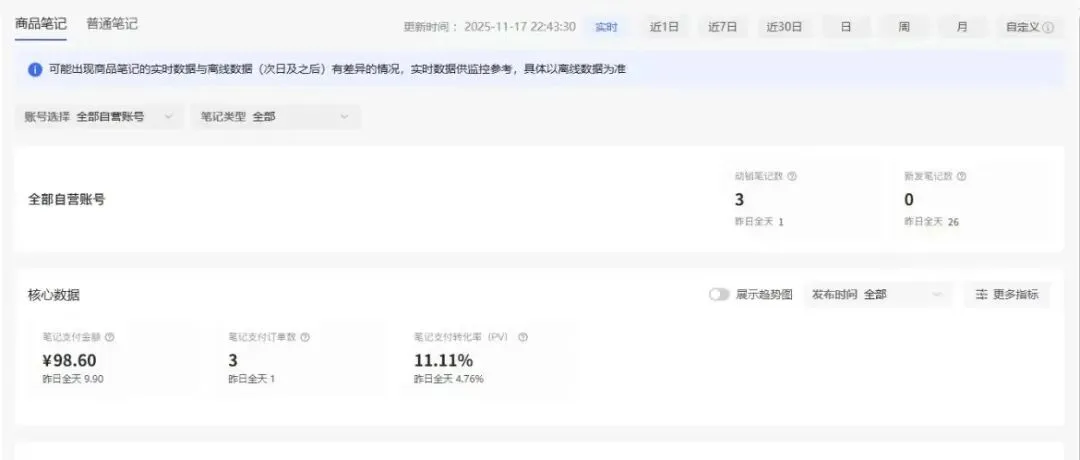
Task: Expand the 笔记类型 dropdown
Action: pos(276,117)
